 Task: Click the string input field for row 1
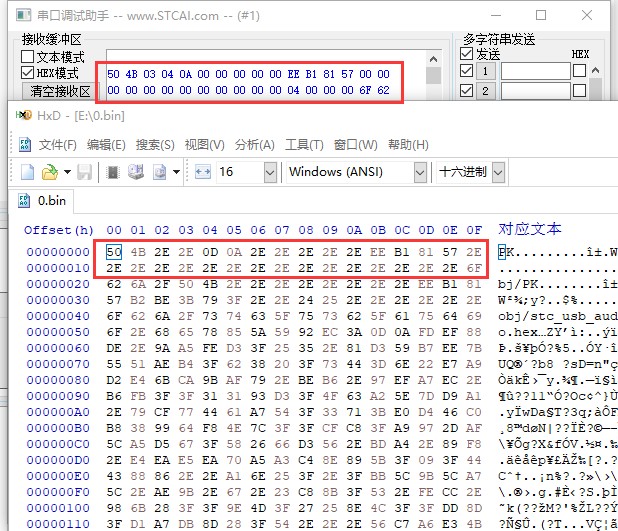coord(536,71)
